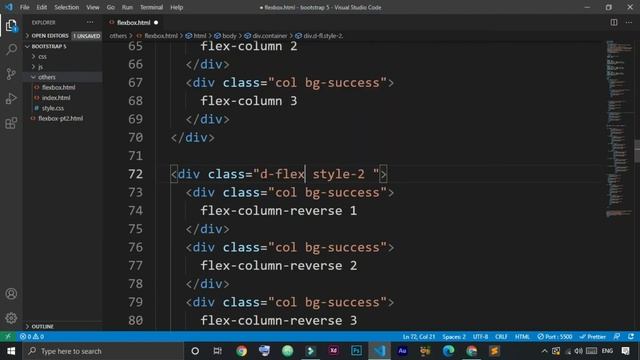
Task: Change language mode via HTML in status bar
Action: [x=522, y=337]
